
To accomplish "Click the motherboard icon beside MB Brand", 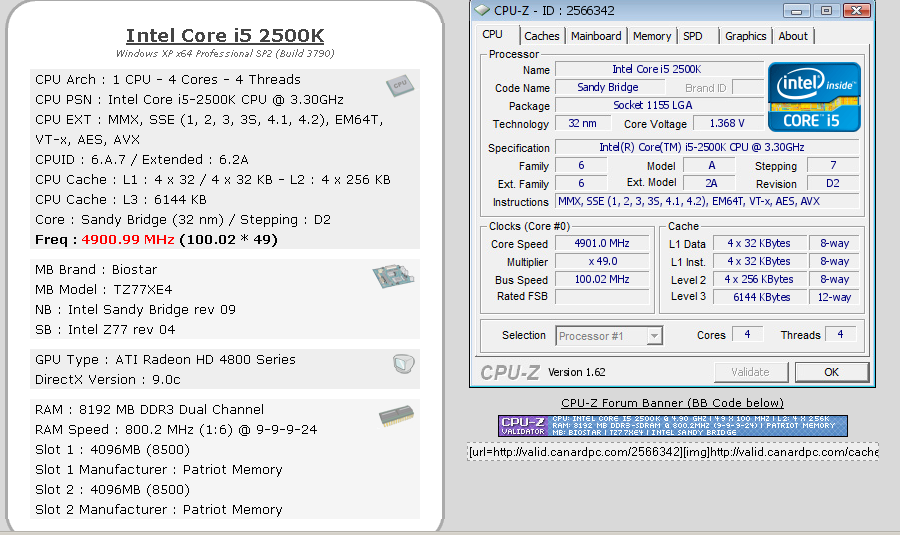I will point(394,276).
